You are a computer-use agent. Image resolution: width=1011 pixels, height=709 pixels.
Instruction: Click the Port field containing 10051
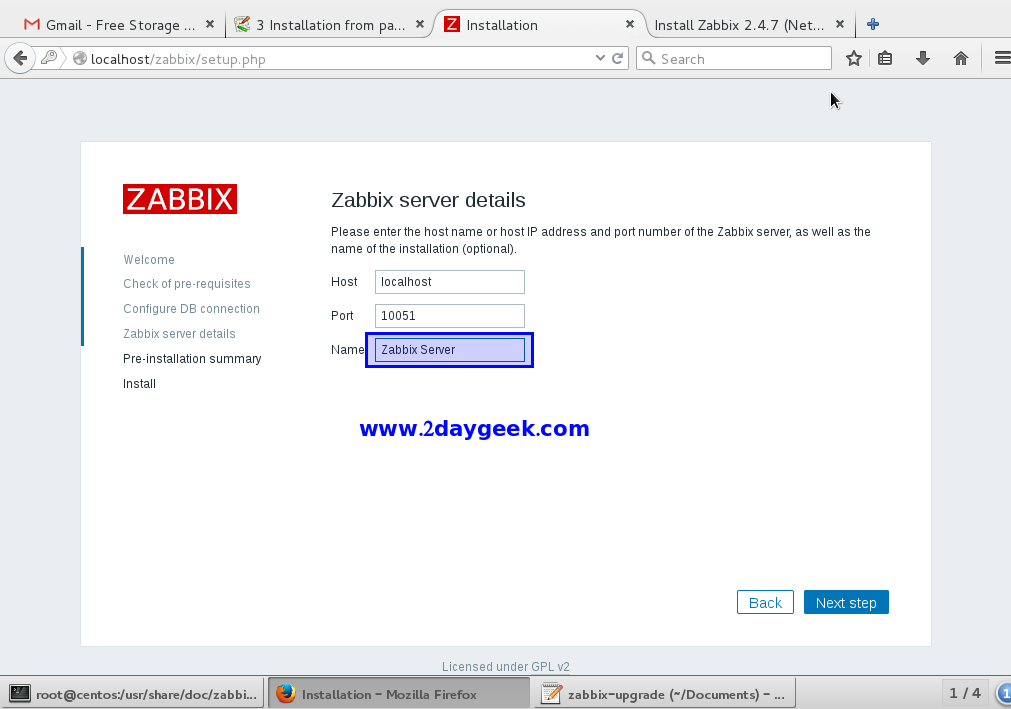pyautogui.click(x=450, y=316)
